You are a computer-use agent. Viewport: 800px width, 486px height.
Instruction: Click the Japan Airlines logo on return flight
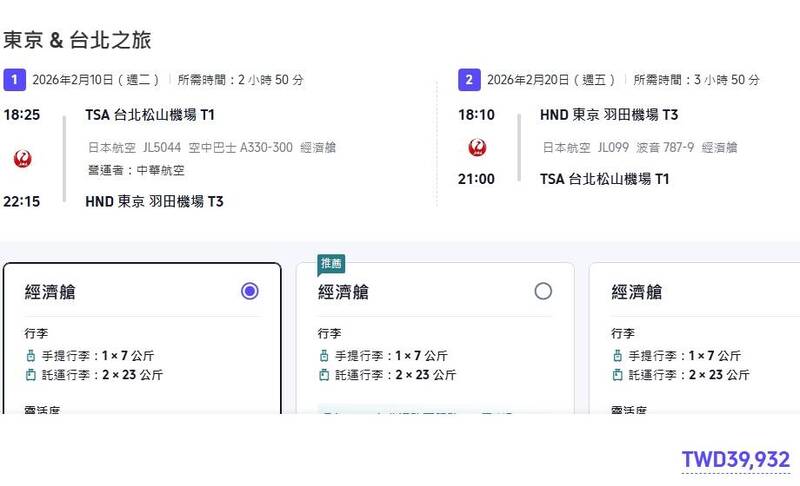(x=478, y=148)
